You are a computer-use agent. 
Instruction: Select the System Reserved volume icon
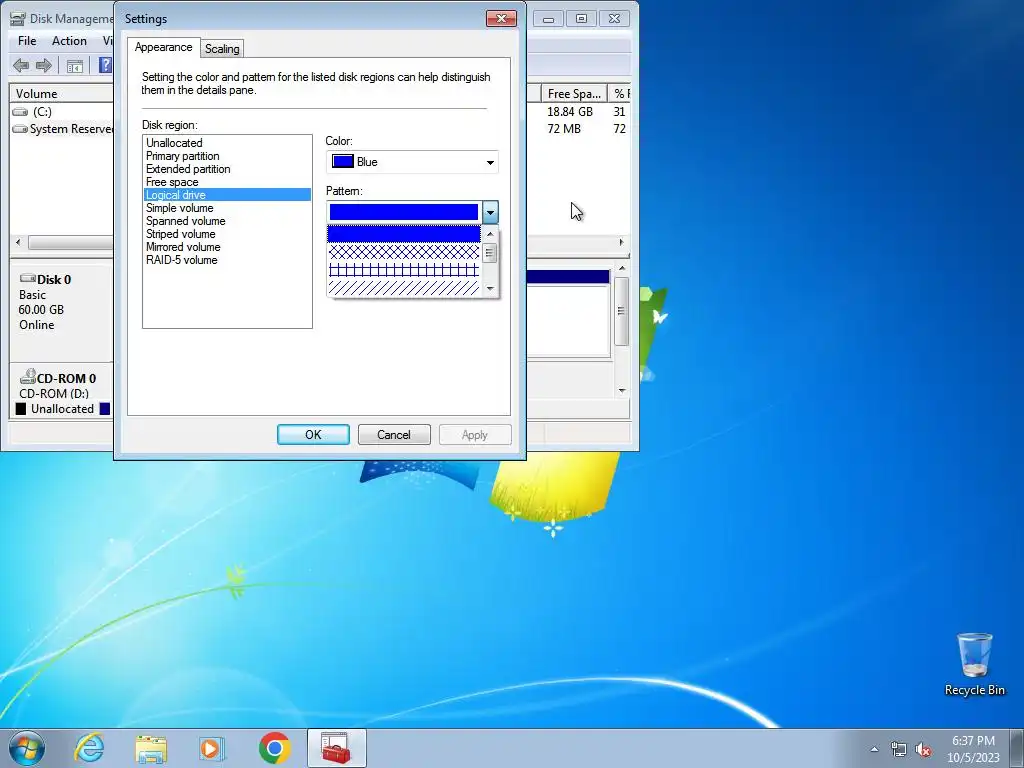(20, 129)
